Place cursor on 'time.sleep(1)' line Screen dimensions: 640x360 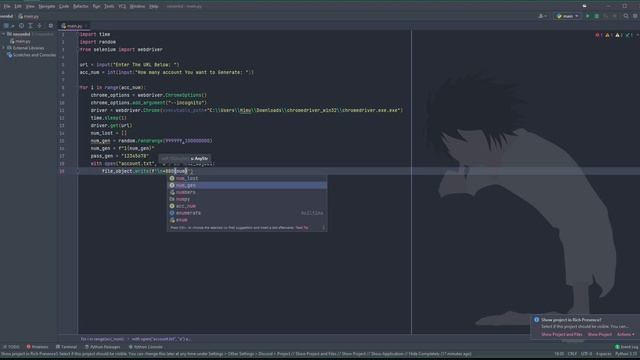tap(109, 118)
